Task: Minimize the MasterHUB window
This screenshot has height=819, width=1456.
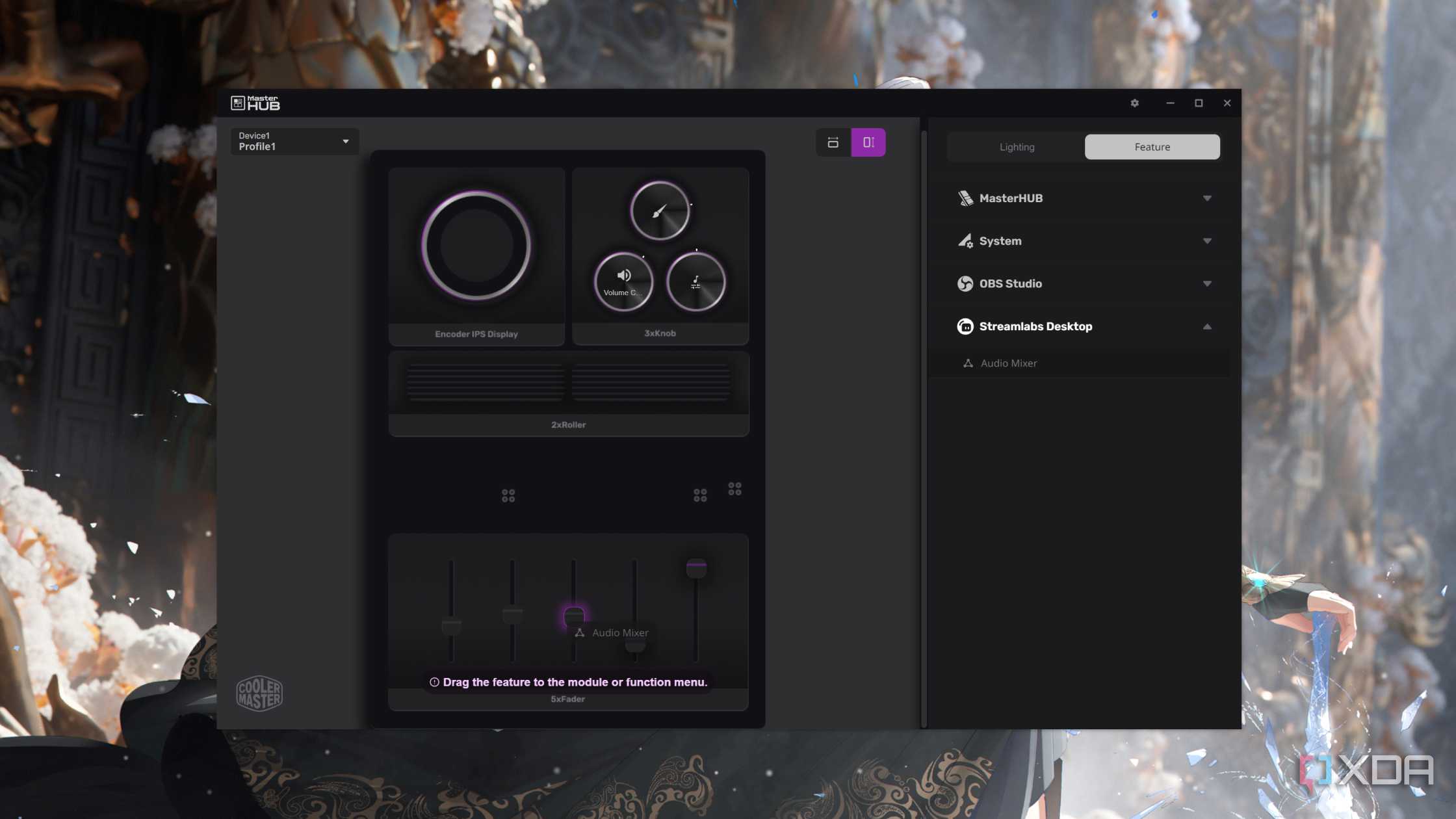Action: (1170, 103)
